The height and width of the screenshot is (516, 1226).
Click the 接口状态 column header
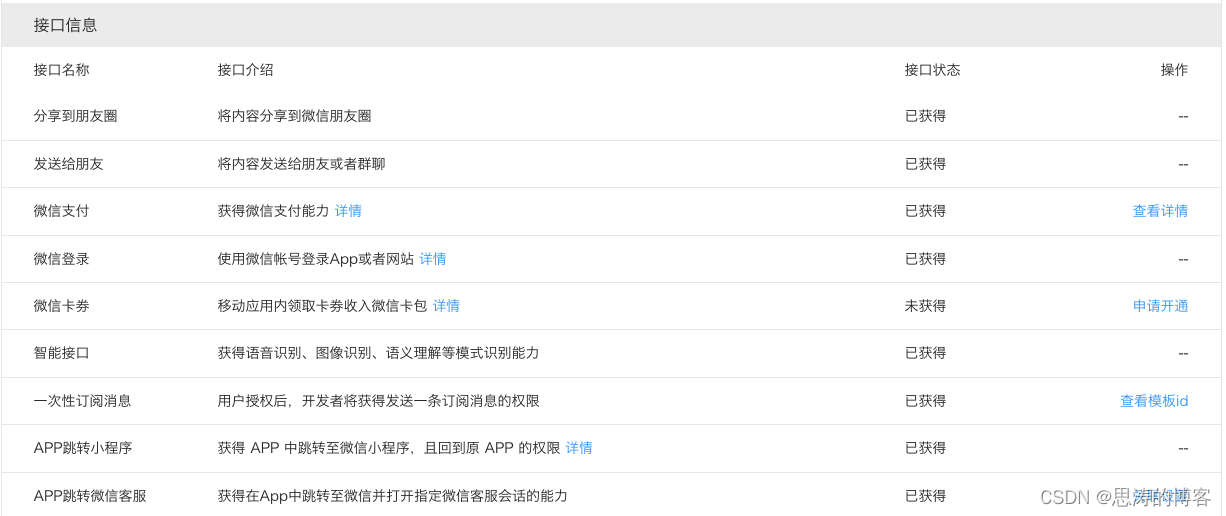[x=932, y=70]
